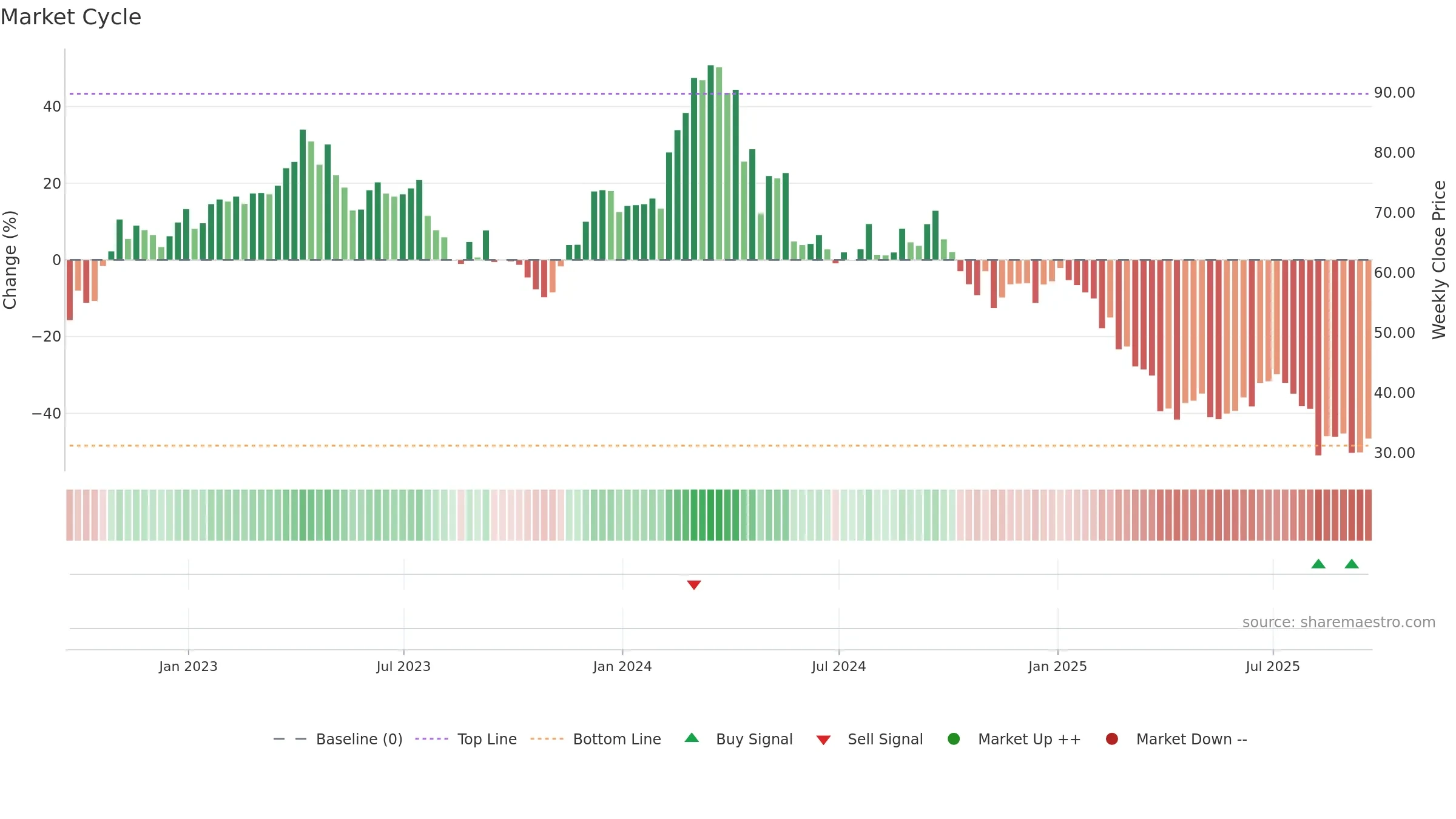Screen dimensions: 1456x819
Task: Toggle the Baseline (0) legend entry
Action: click(x=338, y=739)
